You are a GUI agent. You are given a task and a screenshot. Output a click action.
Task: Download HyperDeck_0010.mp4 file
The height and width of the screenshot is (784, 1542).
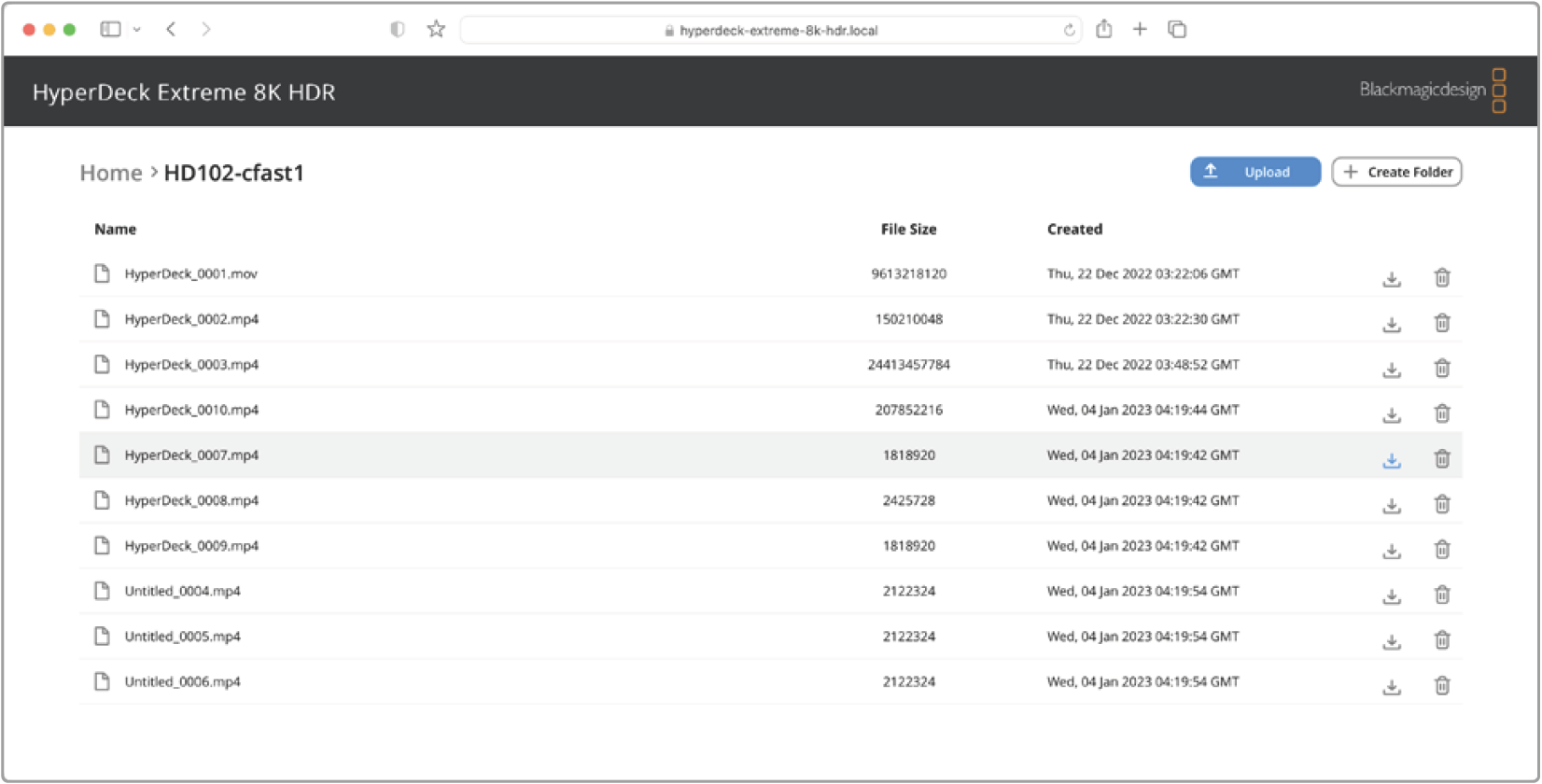tap(1392, 414)
